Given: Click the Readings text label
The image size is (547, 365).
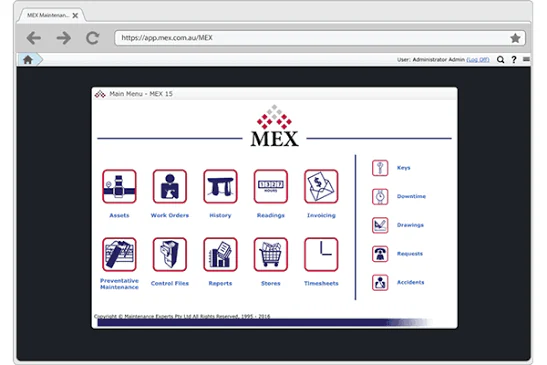Looking at the screenshot, I should click(271, 215).
